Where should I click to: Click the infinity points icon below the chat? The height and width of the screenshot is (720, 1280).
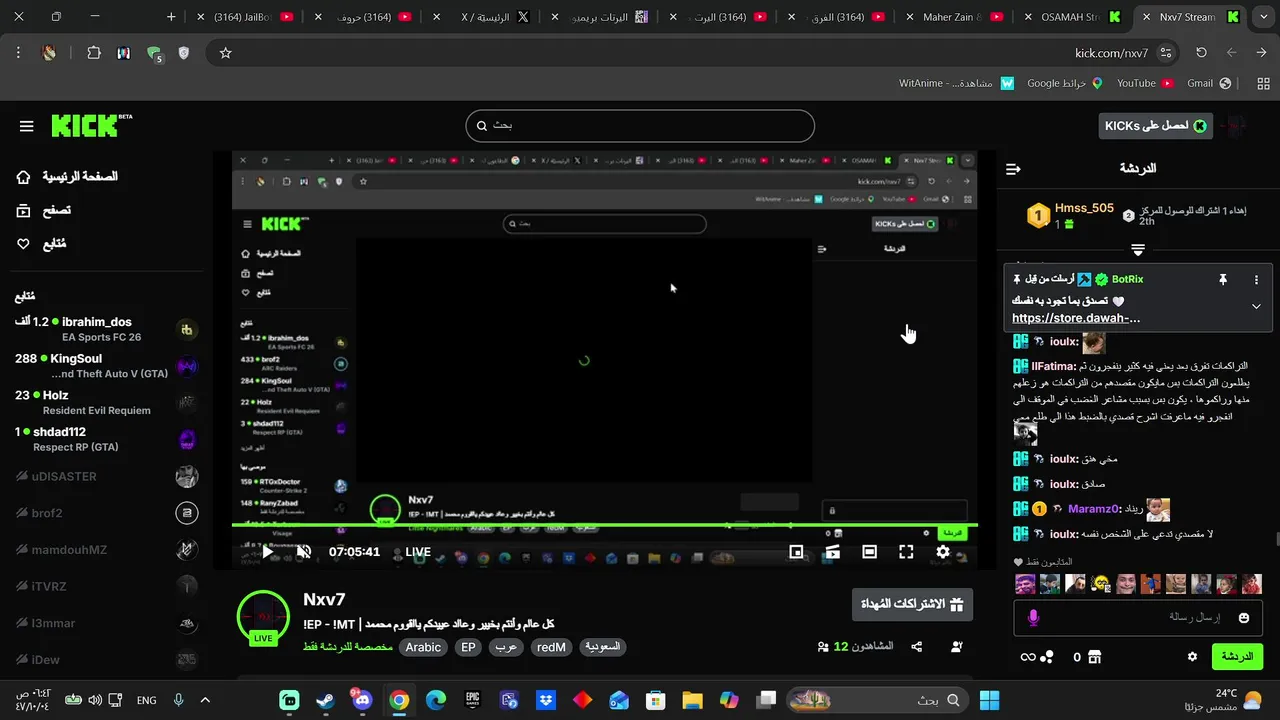click(x=1027, y=657)
